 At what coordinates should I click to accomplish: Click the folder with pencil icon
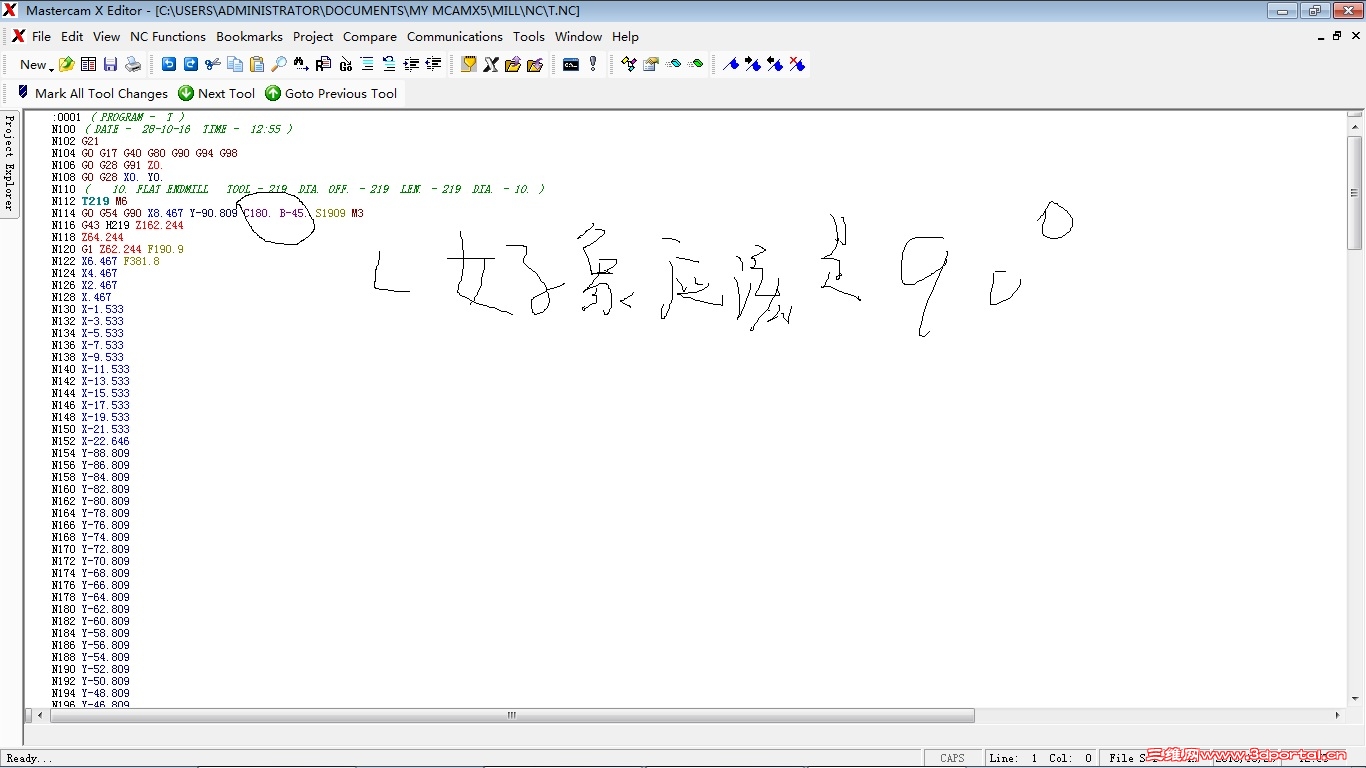click(535, 64)
